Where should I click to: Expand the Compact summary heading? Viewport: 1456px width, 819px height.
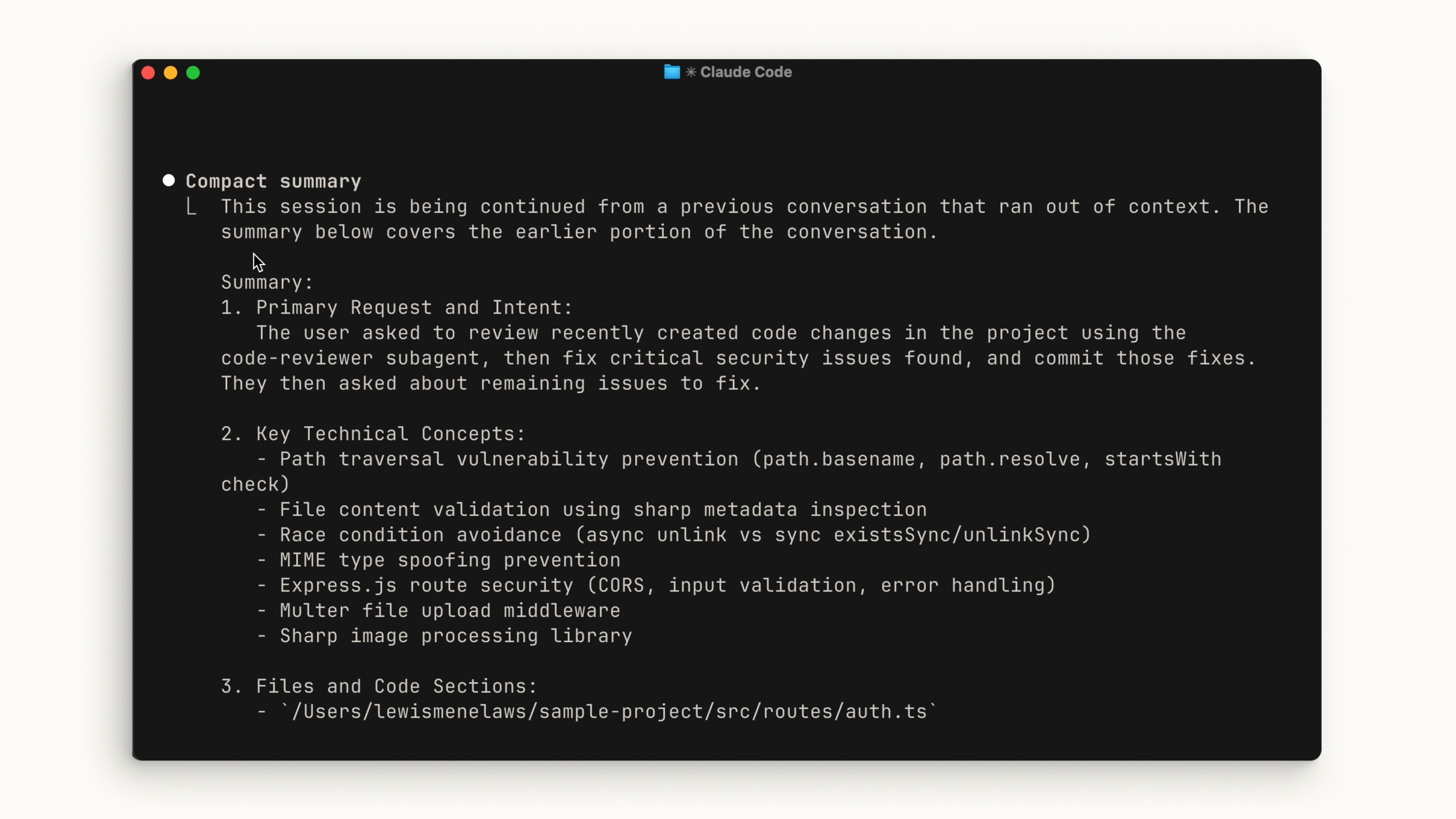pos(273,181)
